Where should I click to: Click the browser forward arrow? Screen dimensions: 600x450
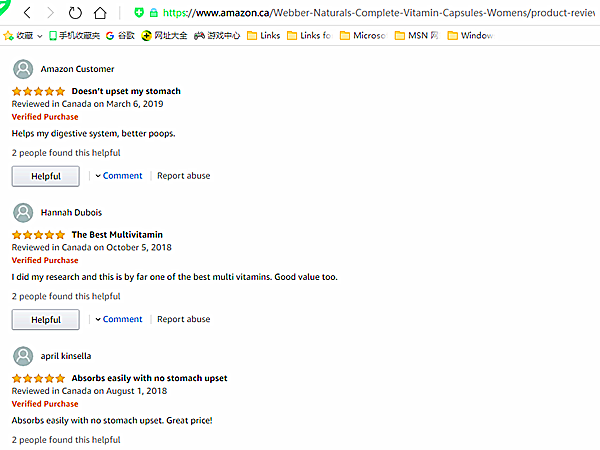[50, 13]
